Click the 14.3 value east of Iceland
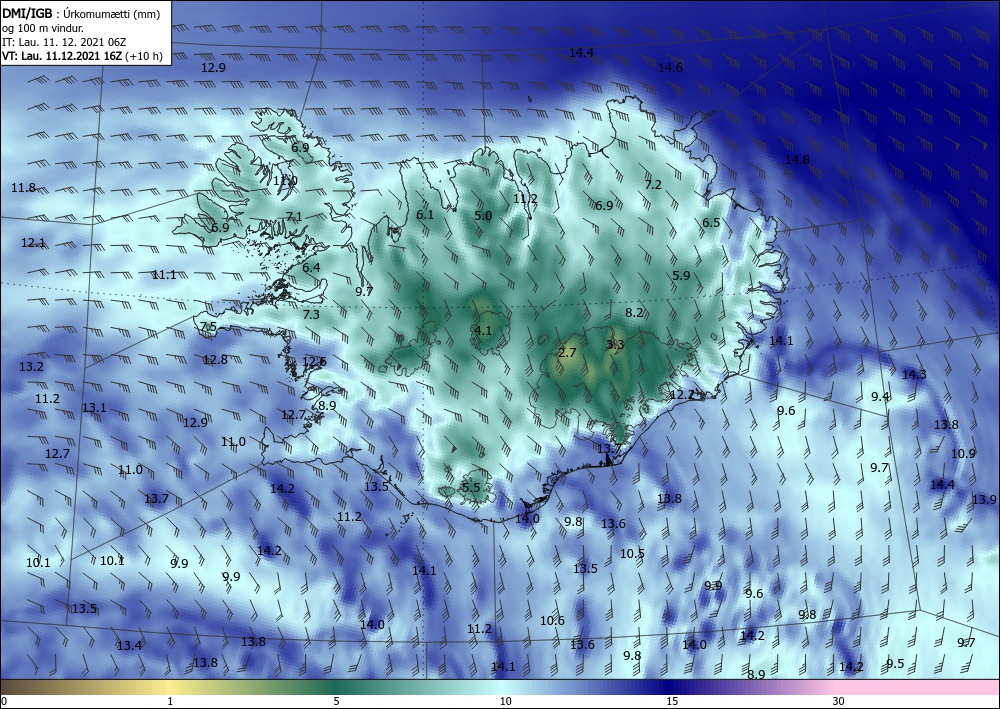1000x709 pixels. click(914, 375)
